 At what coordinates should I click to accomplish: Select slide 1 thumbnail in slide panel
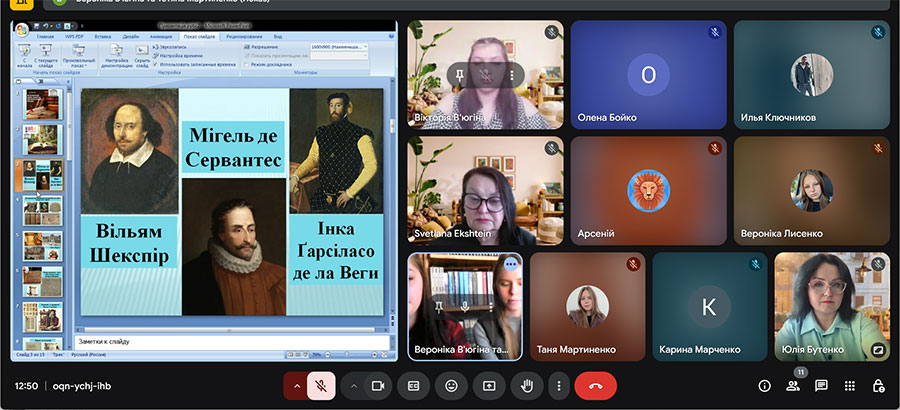(x=42, y=104)
